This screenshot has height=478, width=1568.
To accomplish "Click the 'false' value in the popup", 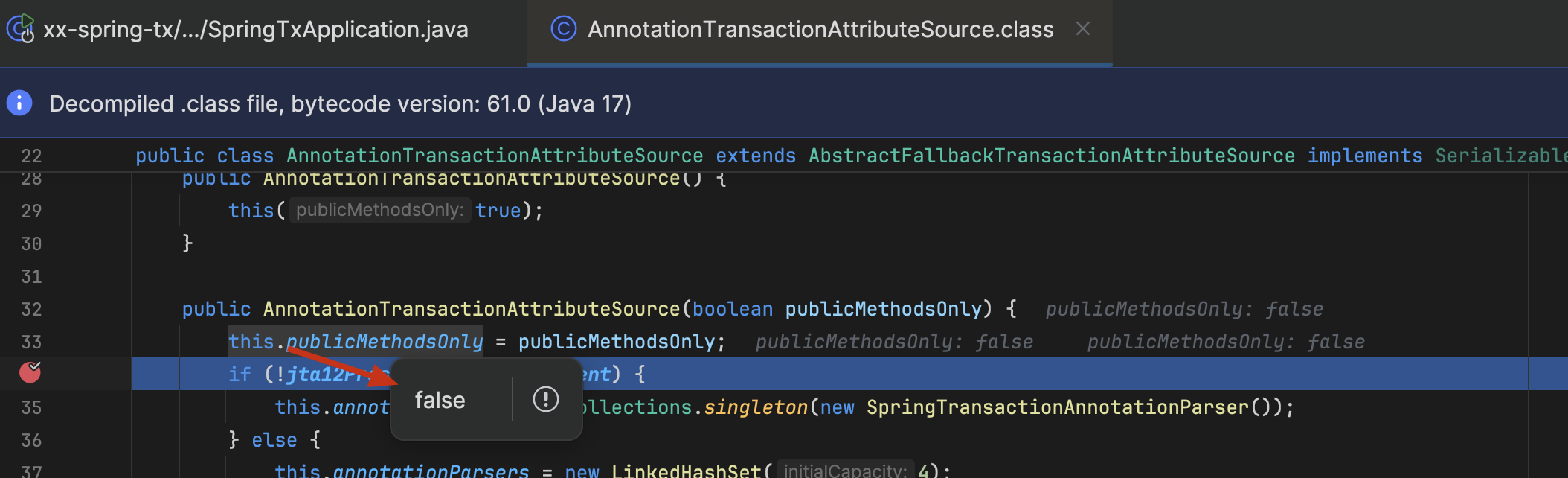I will tap(440, 401).
